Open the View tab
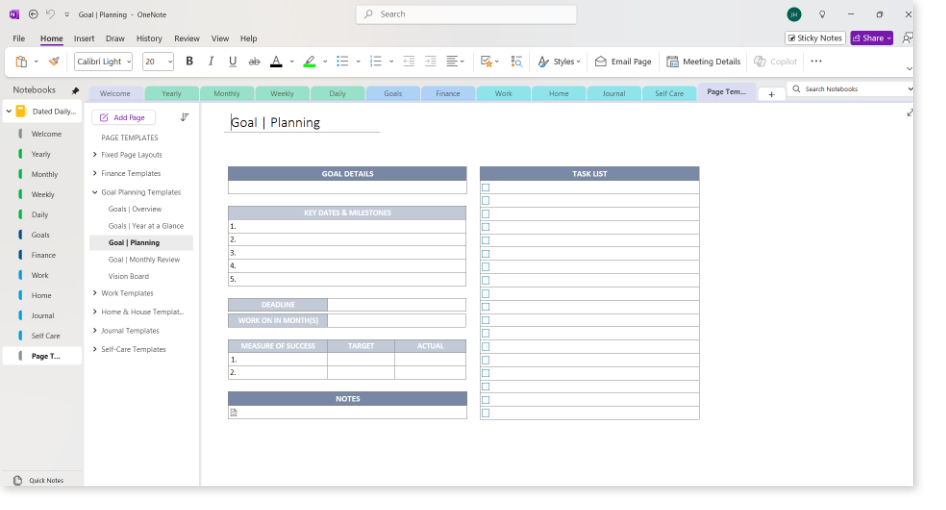946x510 pixels. pos(220,38)
